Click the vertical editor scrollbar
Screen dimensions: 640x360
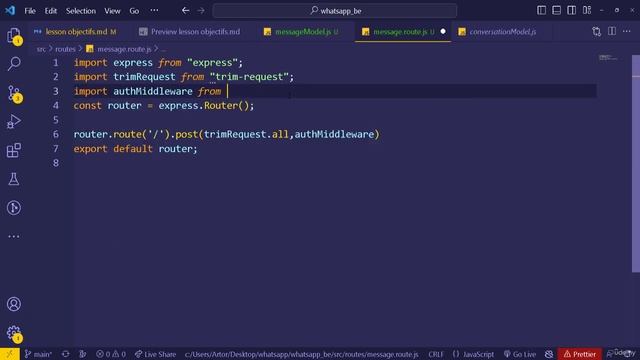pos(636,163)
